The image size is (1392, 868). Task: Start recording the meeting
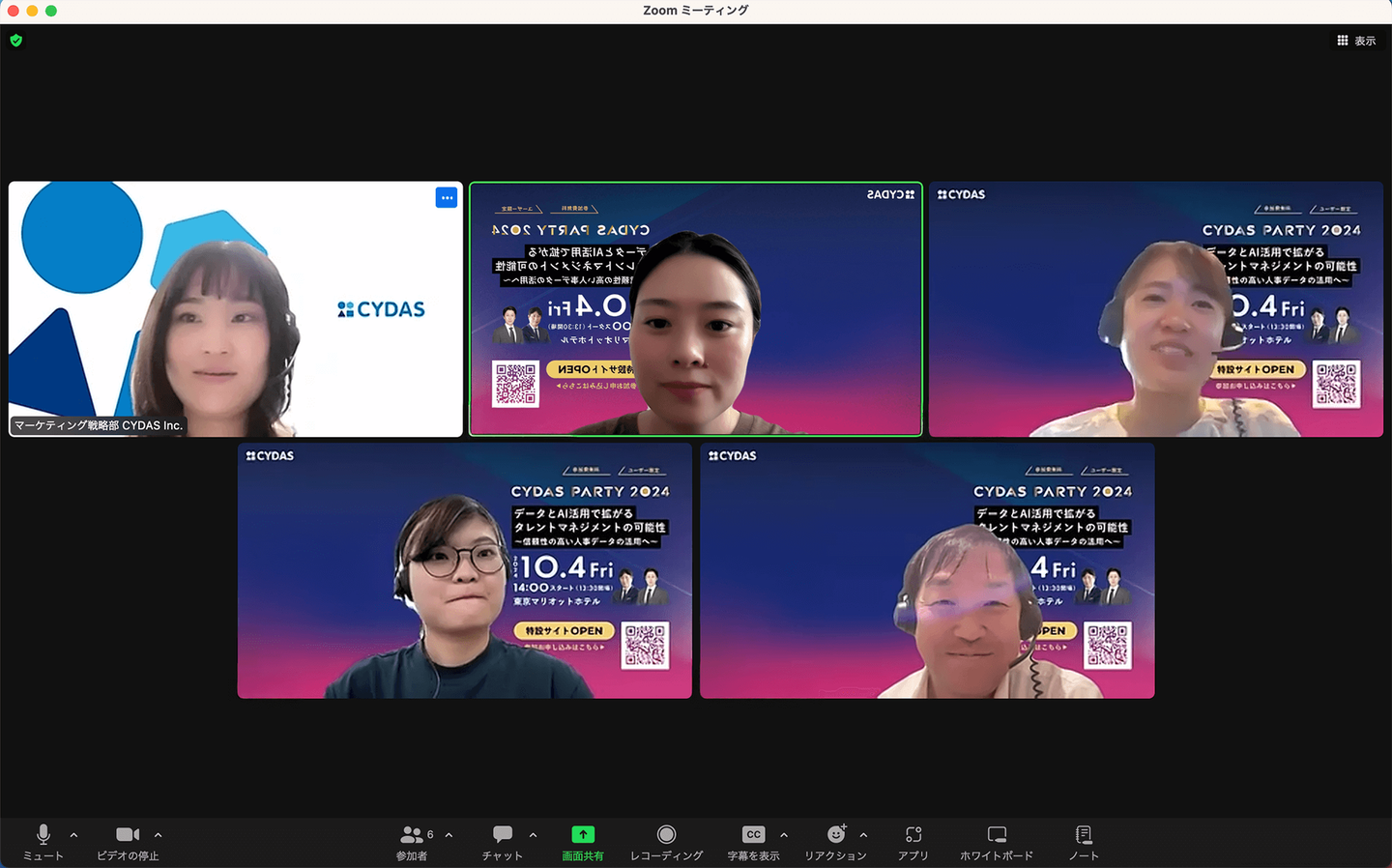(x=666, y=841)
